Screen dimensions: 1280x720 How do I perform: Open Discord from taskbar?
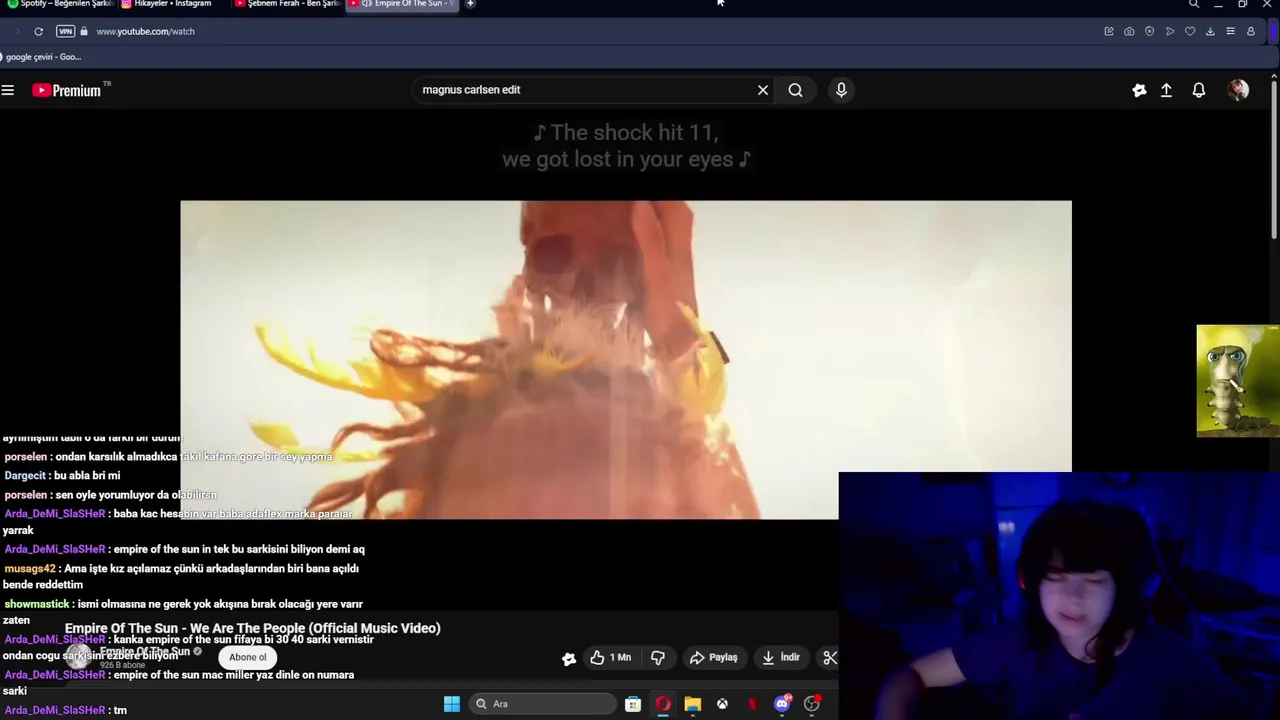point(782,704)
